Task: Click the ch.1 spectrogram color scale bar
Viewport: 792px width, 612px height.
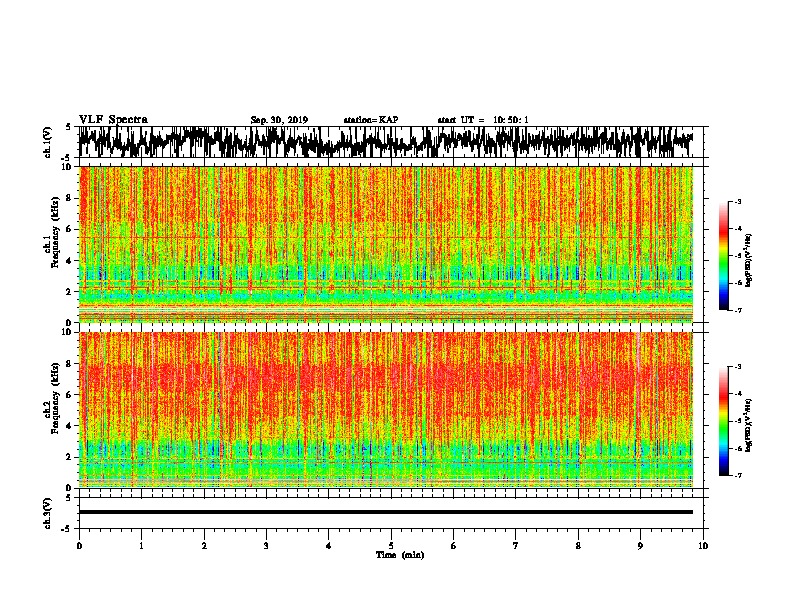Action: coord(723,256)
